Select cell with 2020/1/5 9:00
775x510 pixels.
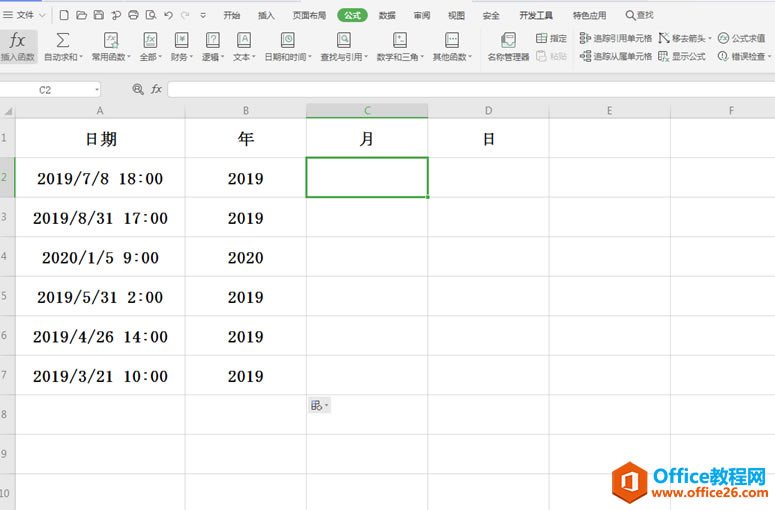[x=100, y=257]
